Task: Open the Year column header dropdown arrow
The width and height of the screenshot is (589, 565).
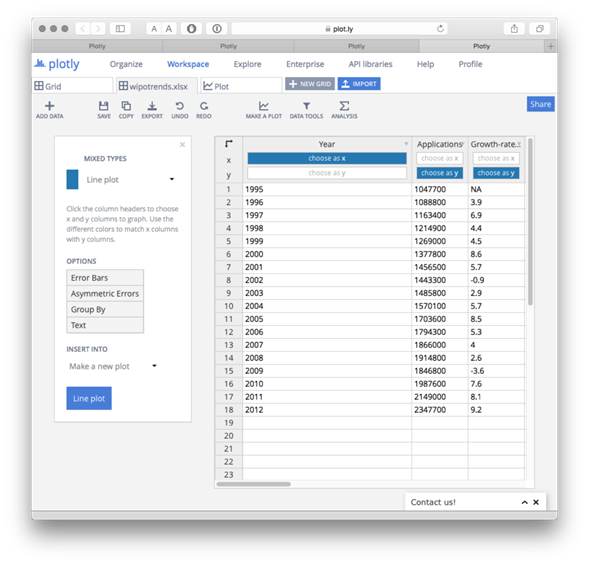Action: pos(406,144)
